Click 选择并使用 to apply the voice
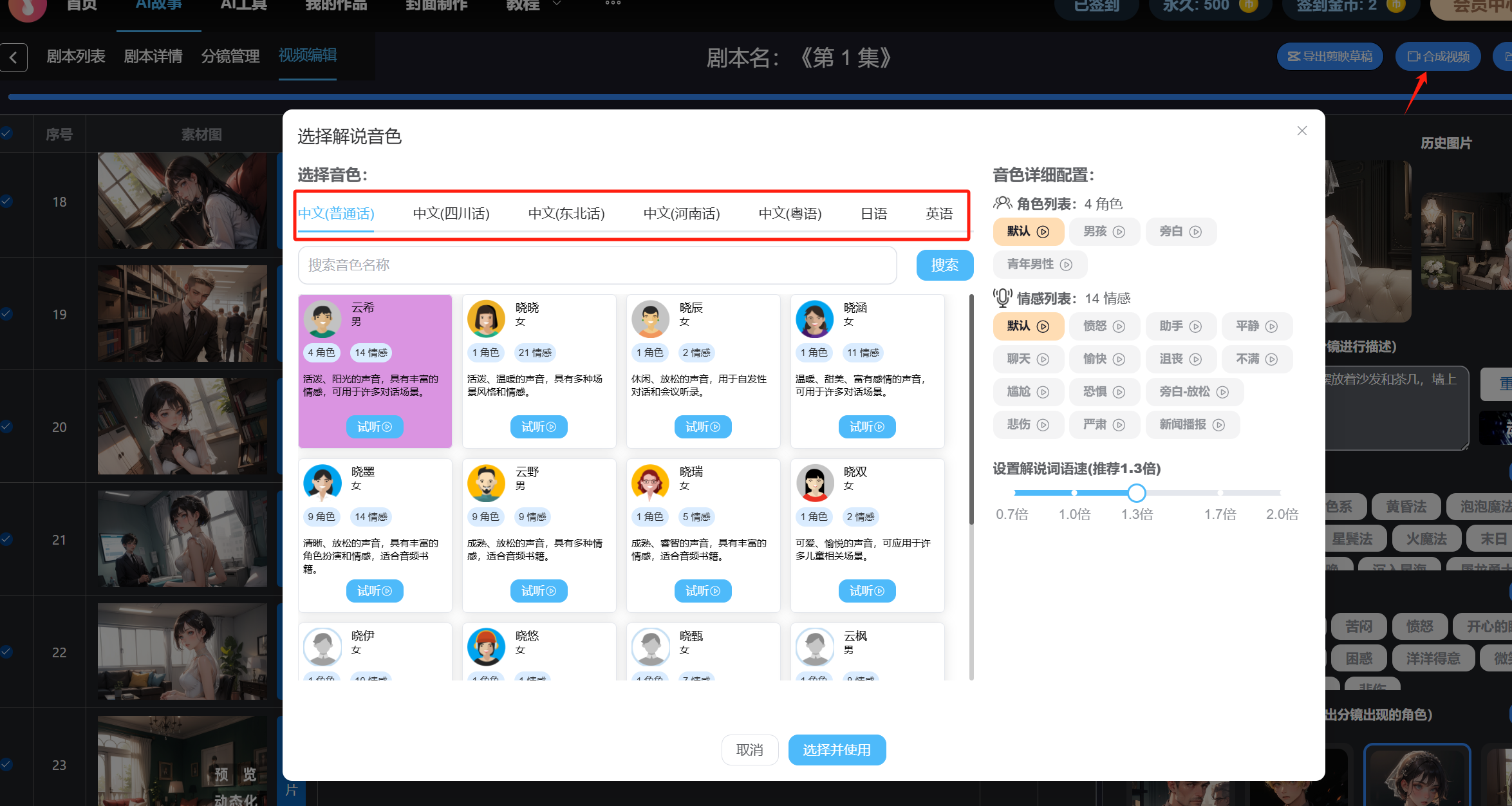The image size is (1512, 806). click(x=837, y=749)
